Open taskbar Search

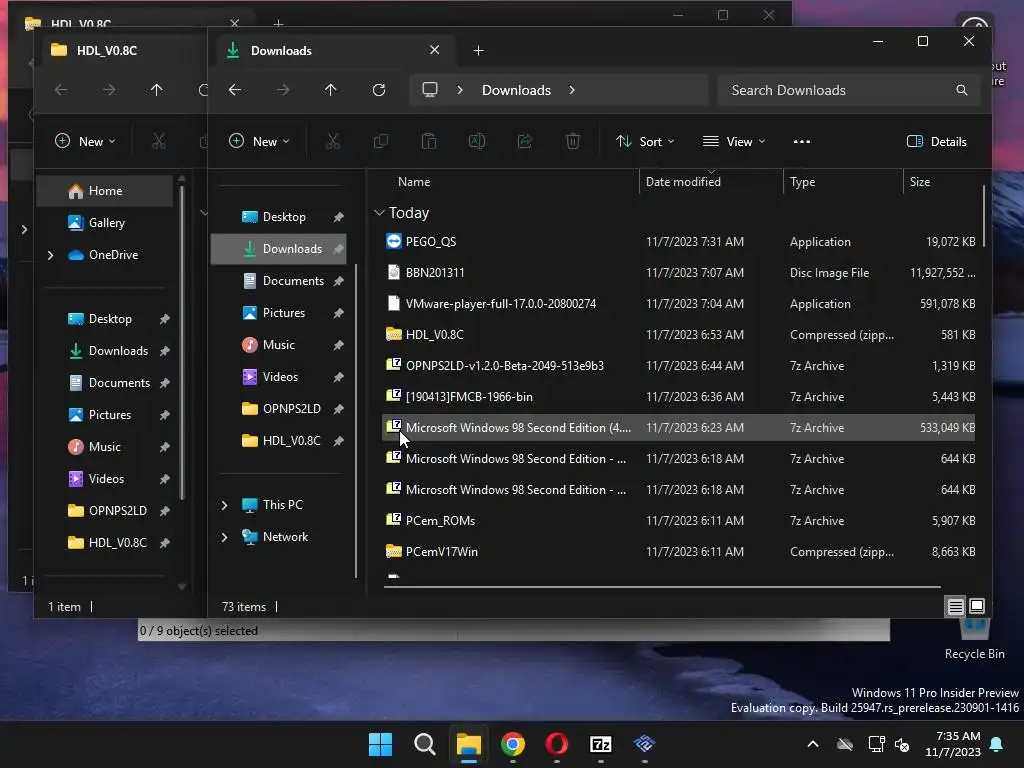(x=424, y=744)
